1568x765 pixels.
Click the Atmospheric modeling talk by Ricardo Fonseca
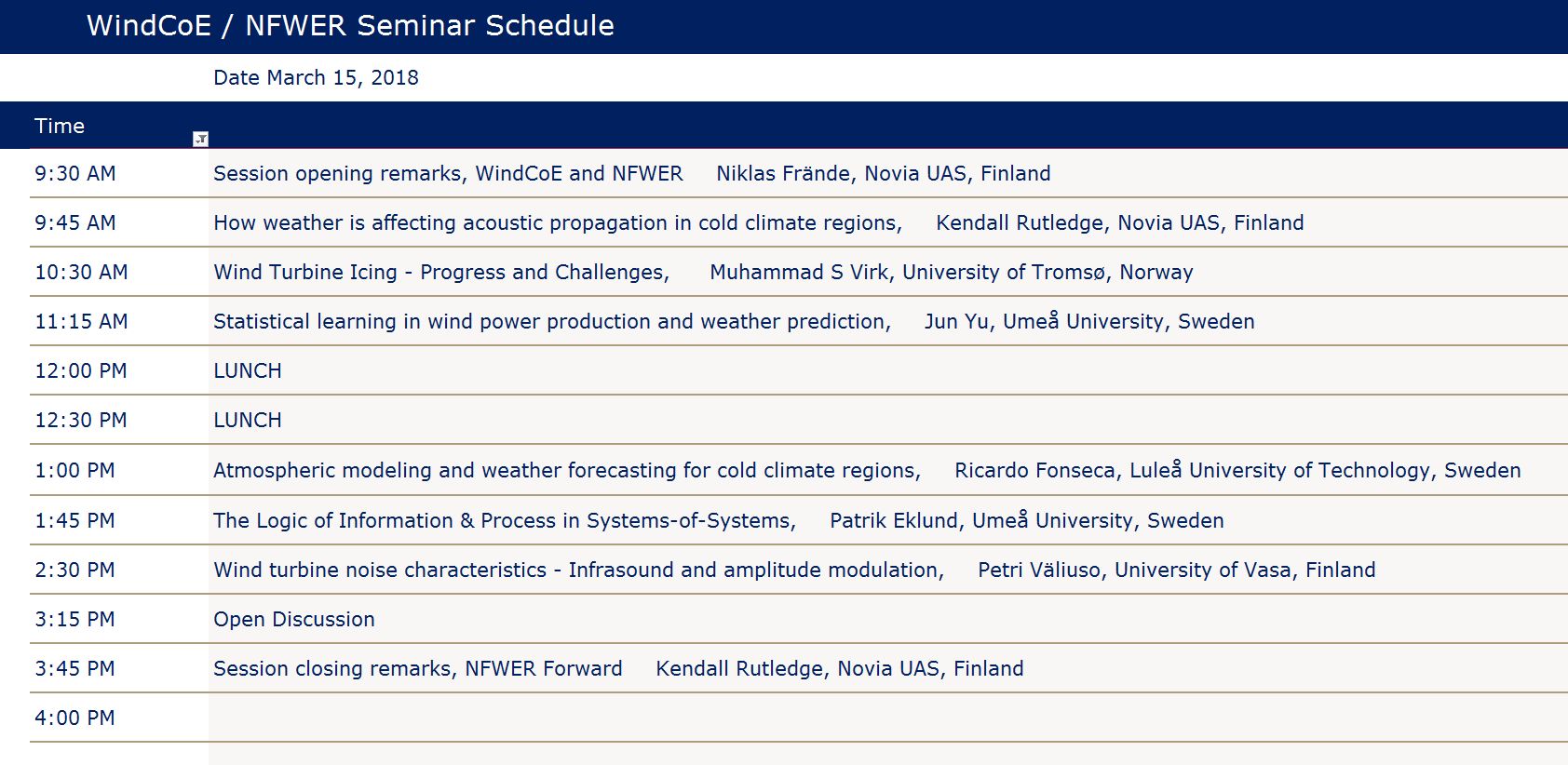(x=888, y=470)
